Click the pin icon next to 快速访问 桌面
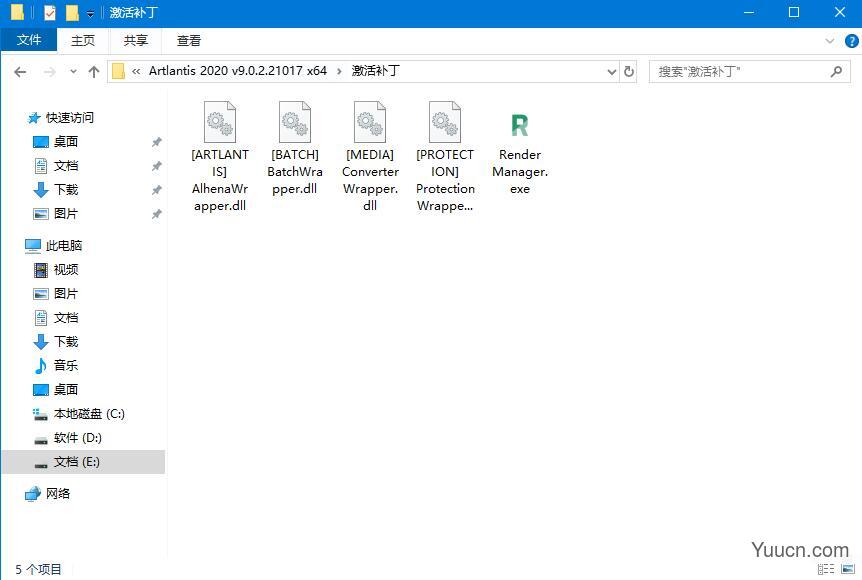862x580 pixels. point(157,142)
